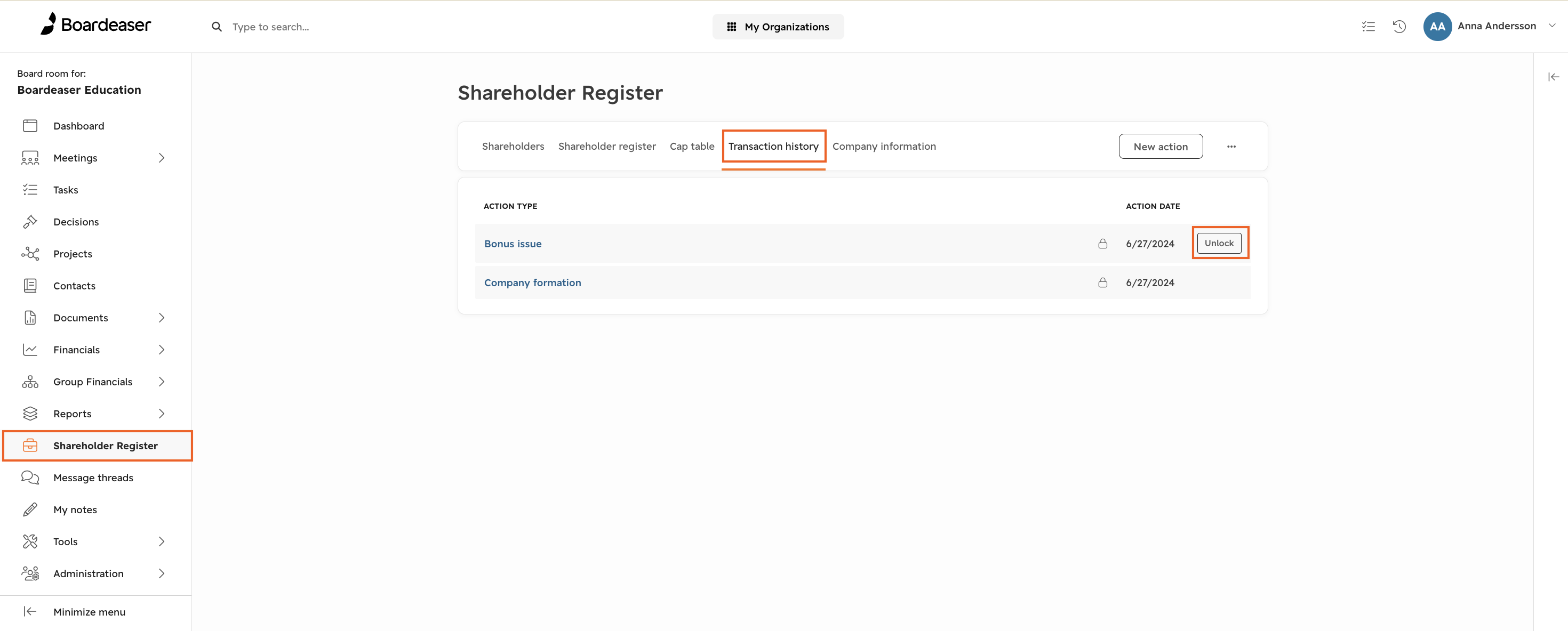The width and height of the screenshot is (1568, 631).
Task: Click the search magnifier icon
Action: [217, 27]
